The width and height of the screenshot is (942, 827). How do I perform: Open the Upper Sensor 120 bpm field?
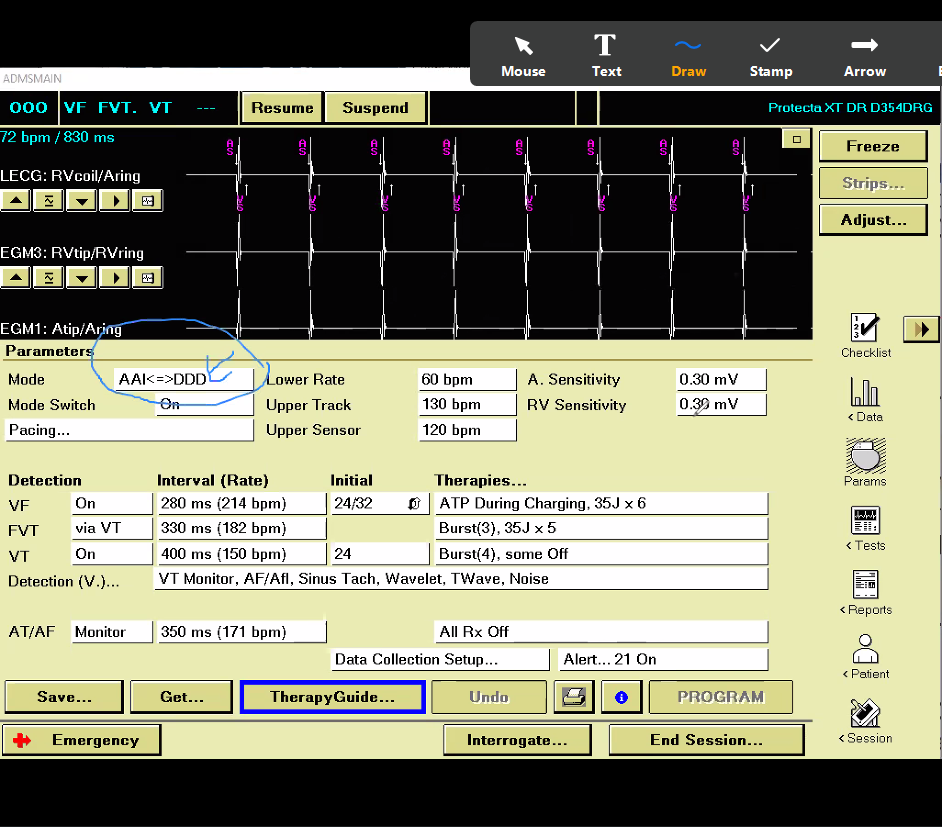click(467, 430)
